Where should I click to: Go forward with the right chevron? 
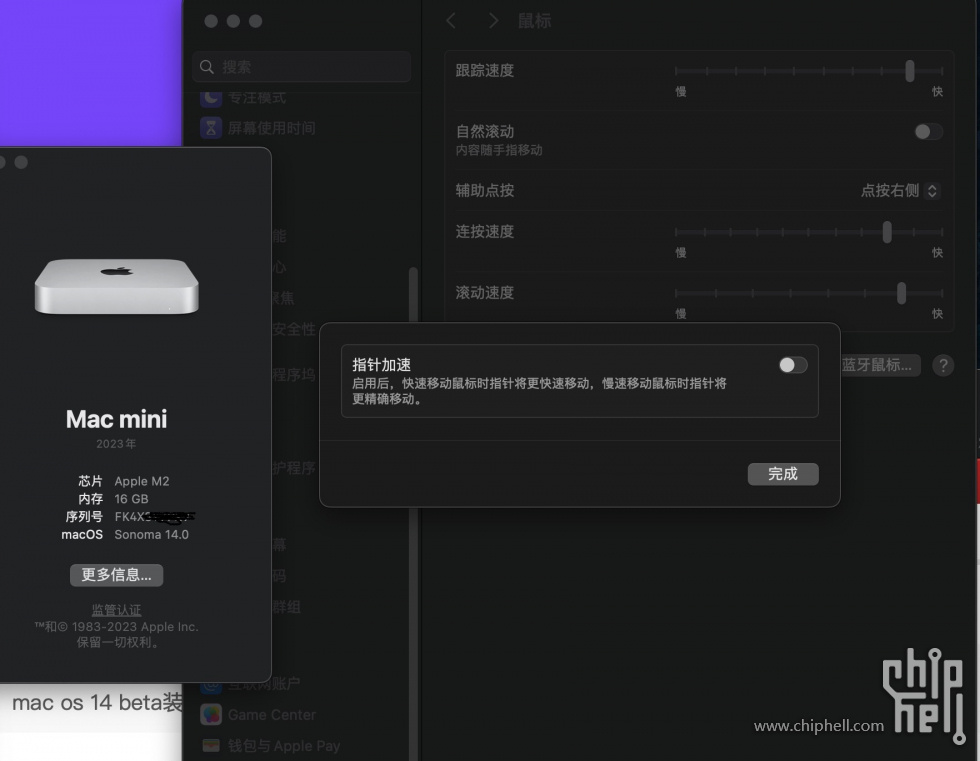493,21
